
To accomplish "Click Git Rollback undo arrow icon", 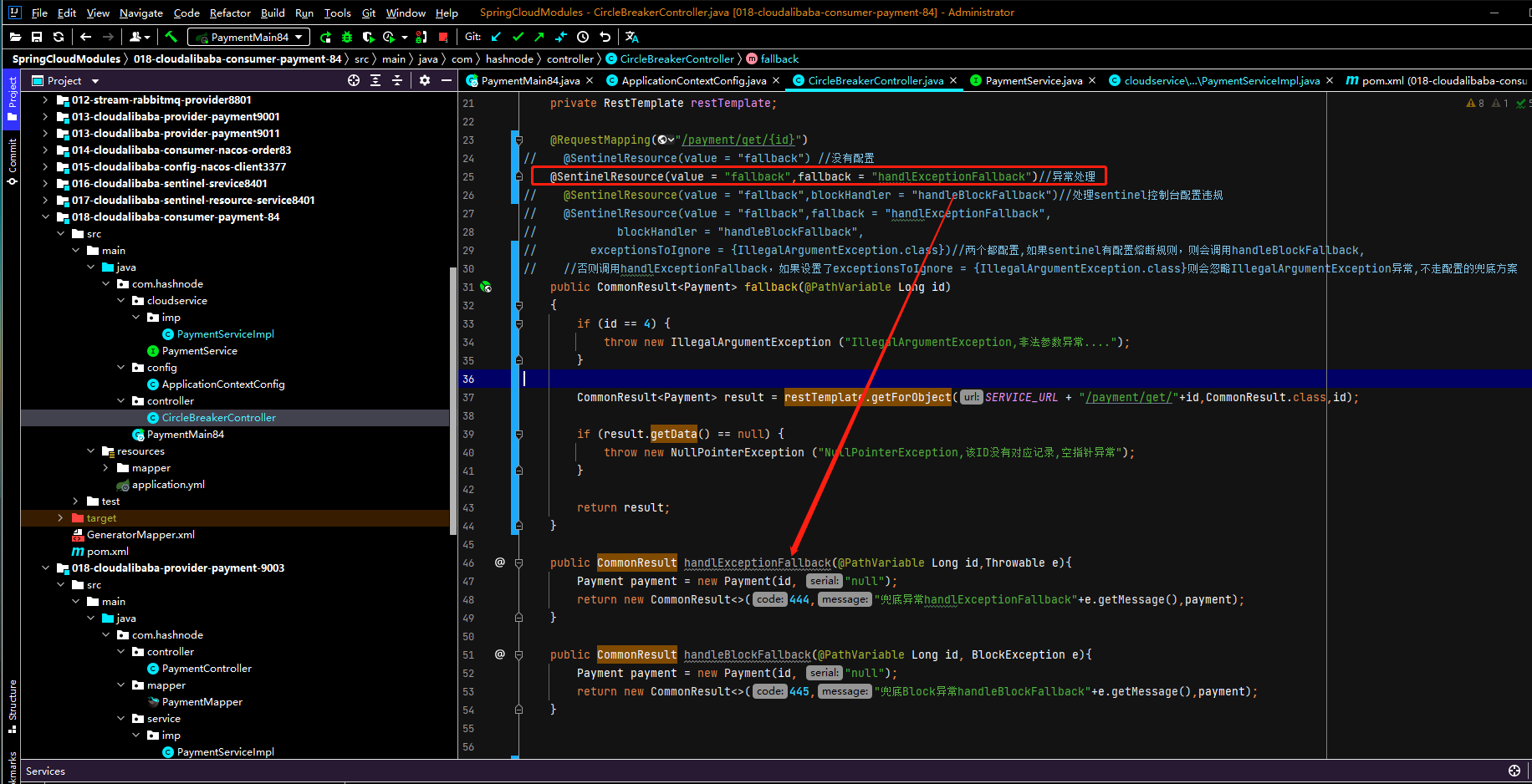I will [x=605, y=37].
